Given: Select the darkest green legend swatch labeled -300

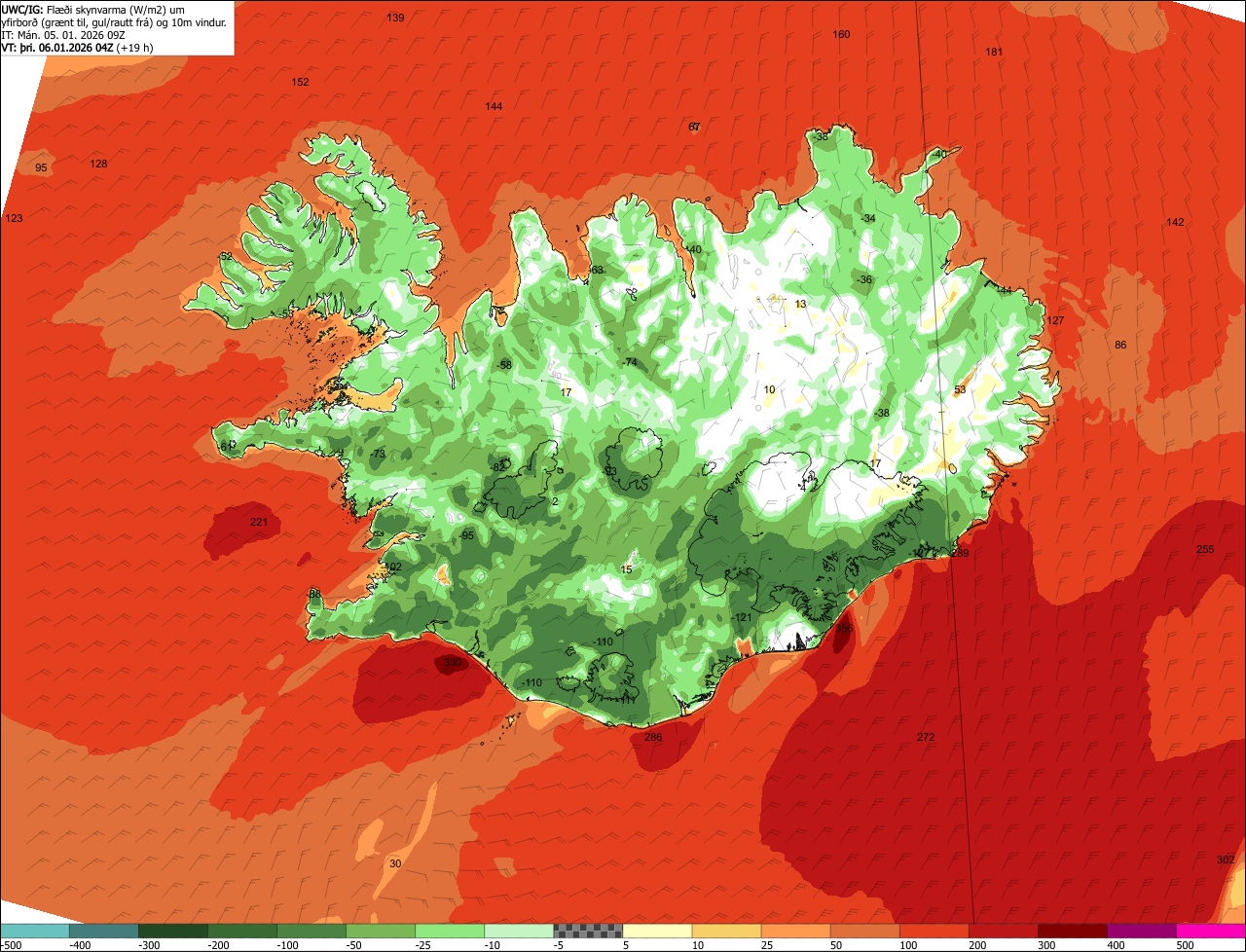Looking at the screenshot, I should coord(172,931).
